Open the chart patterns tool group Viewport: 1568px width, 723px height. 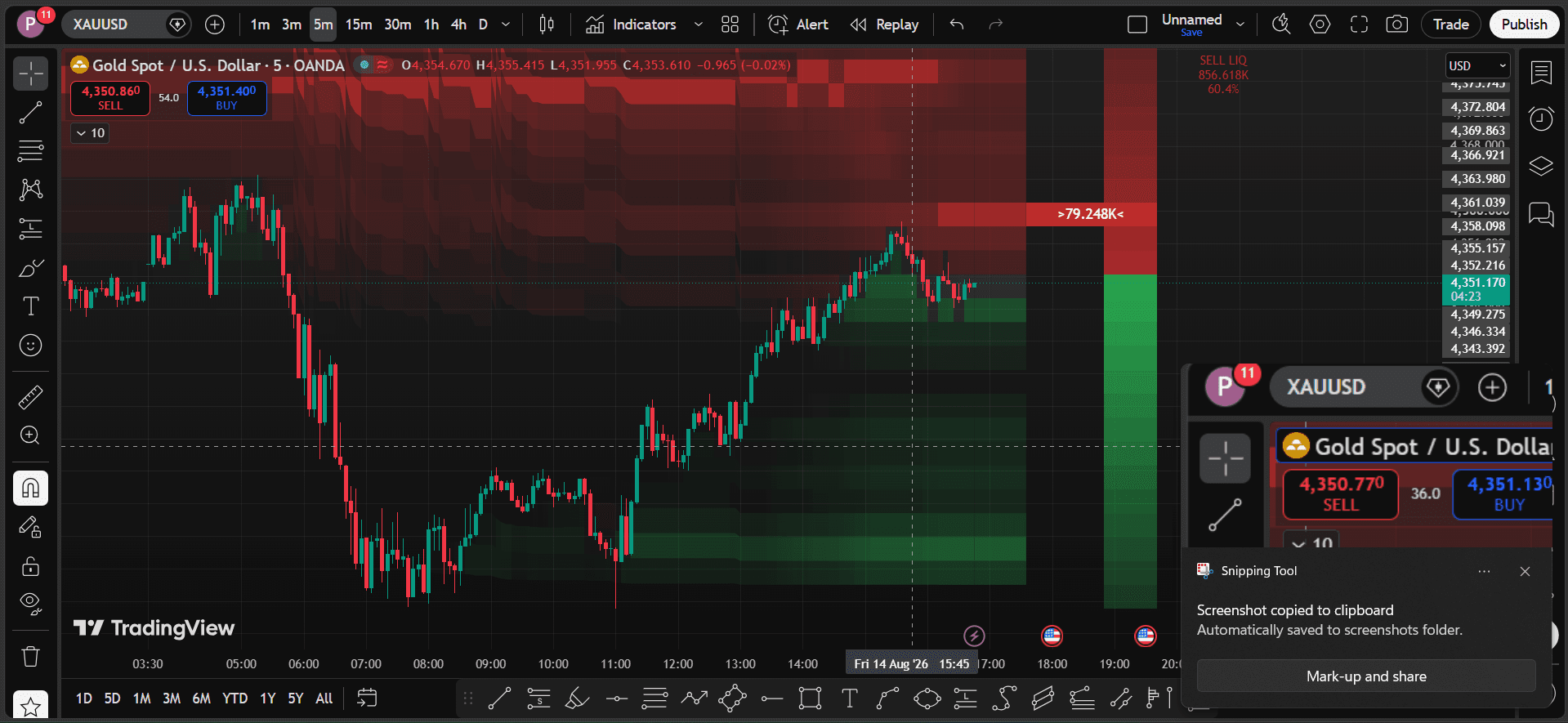pyautogui.click(x=31, y=190)
